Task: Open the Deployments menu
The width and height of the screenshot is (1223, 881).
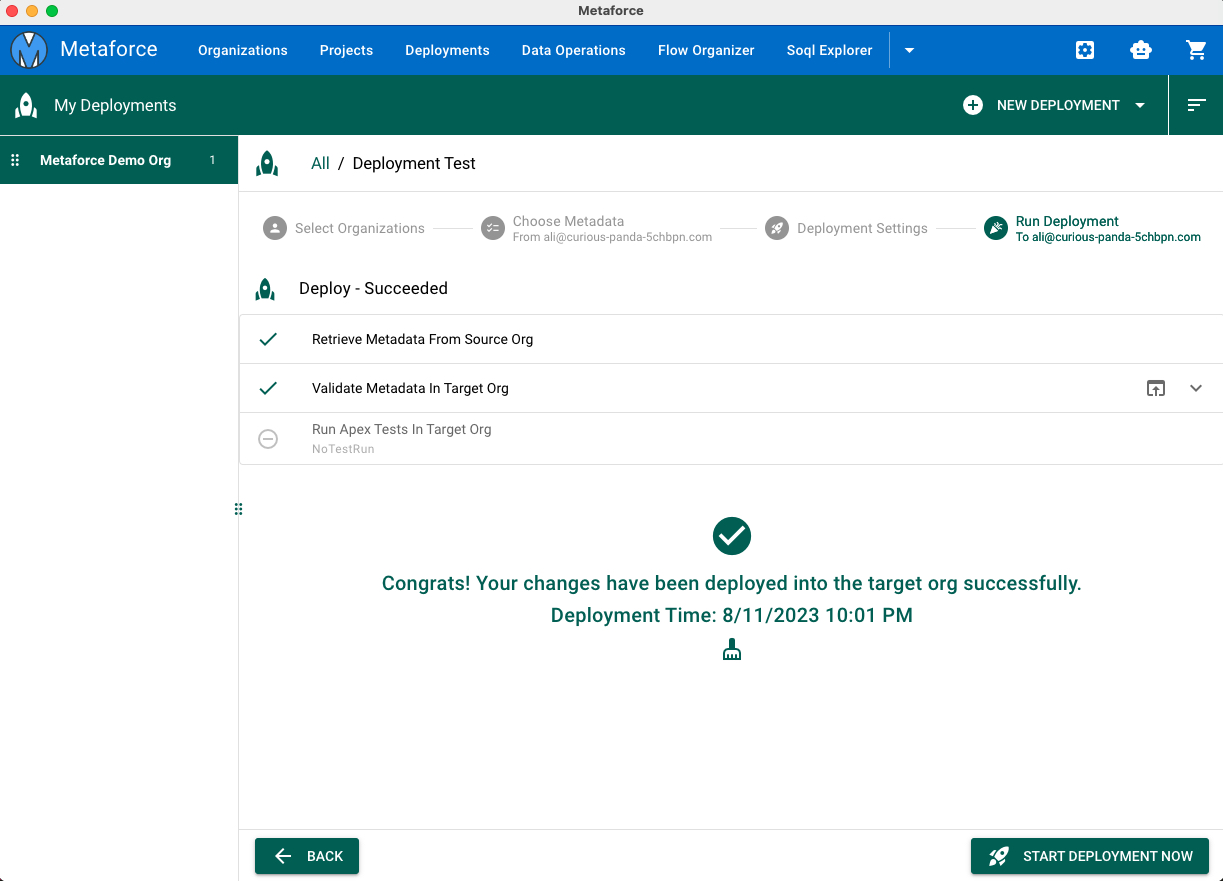Action: (447, 50)
